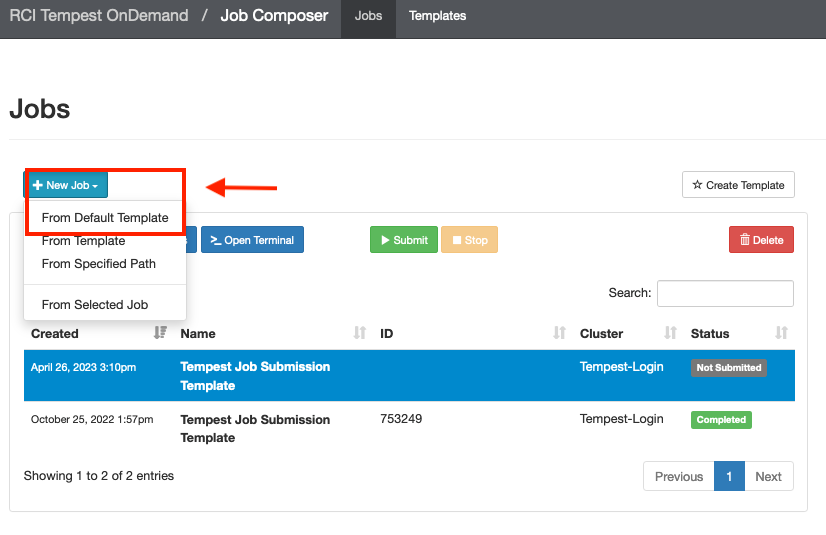This screenshot has width=826, height=535.
Task: Click job ID 753249
Action: pyautogui.click(x=401, y=419)
